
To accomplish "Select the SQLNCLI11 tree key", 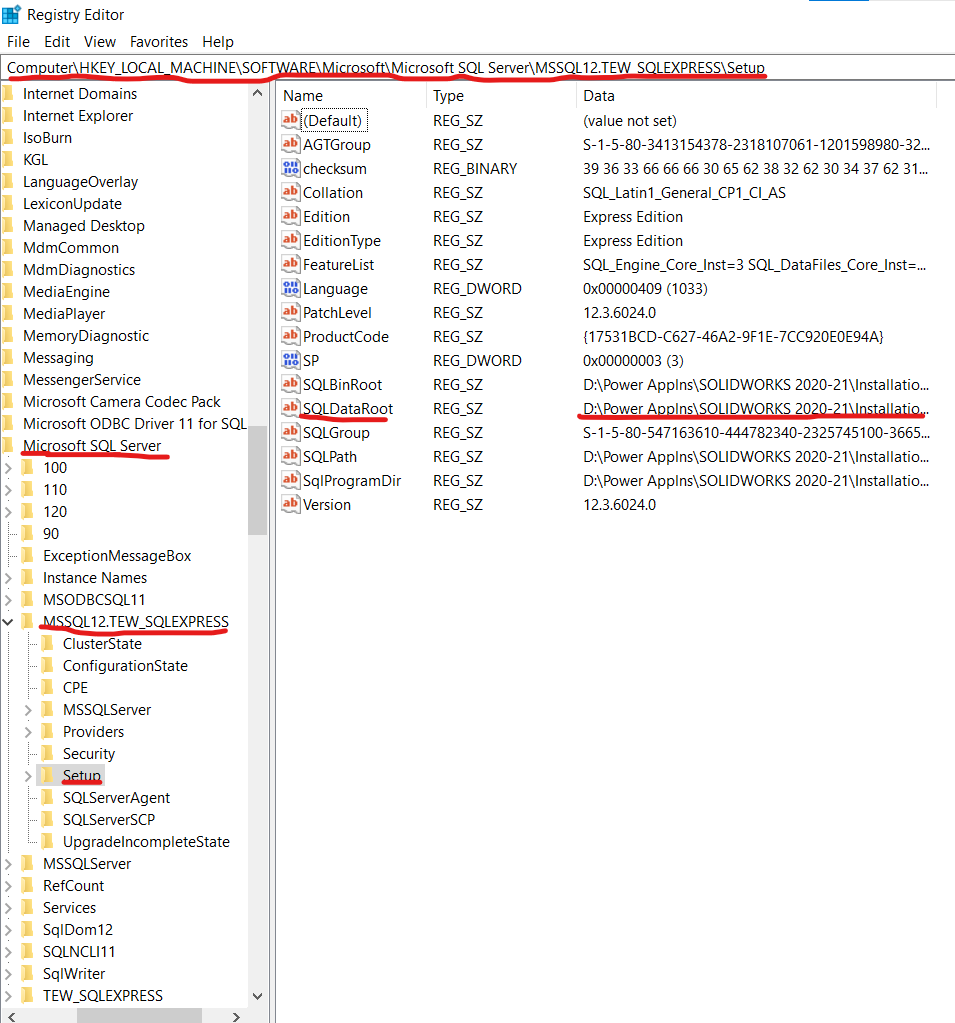I will [x=79, y=951].
